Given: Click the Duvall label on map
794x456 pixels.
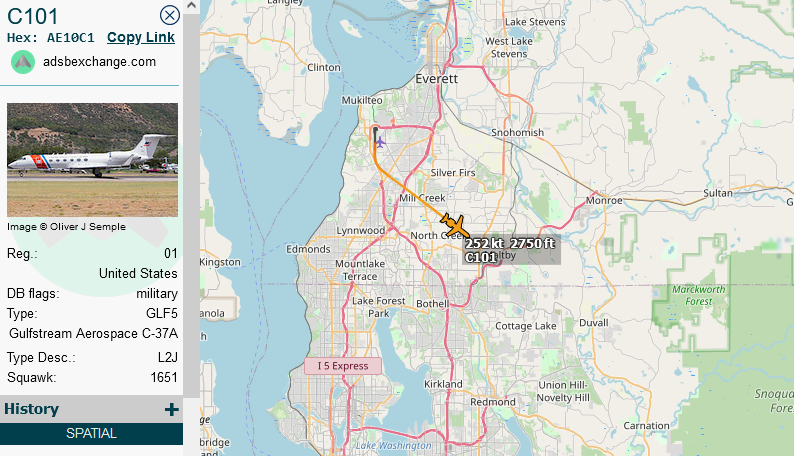Looking at the screenshot, I should coord(593,323).
